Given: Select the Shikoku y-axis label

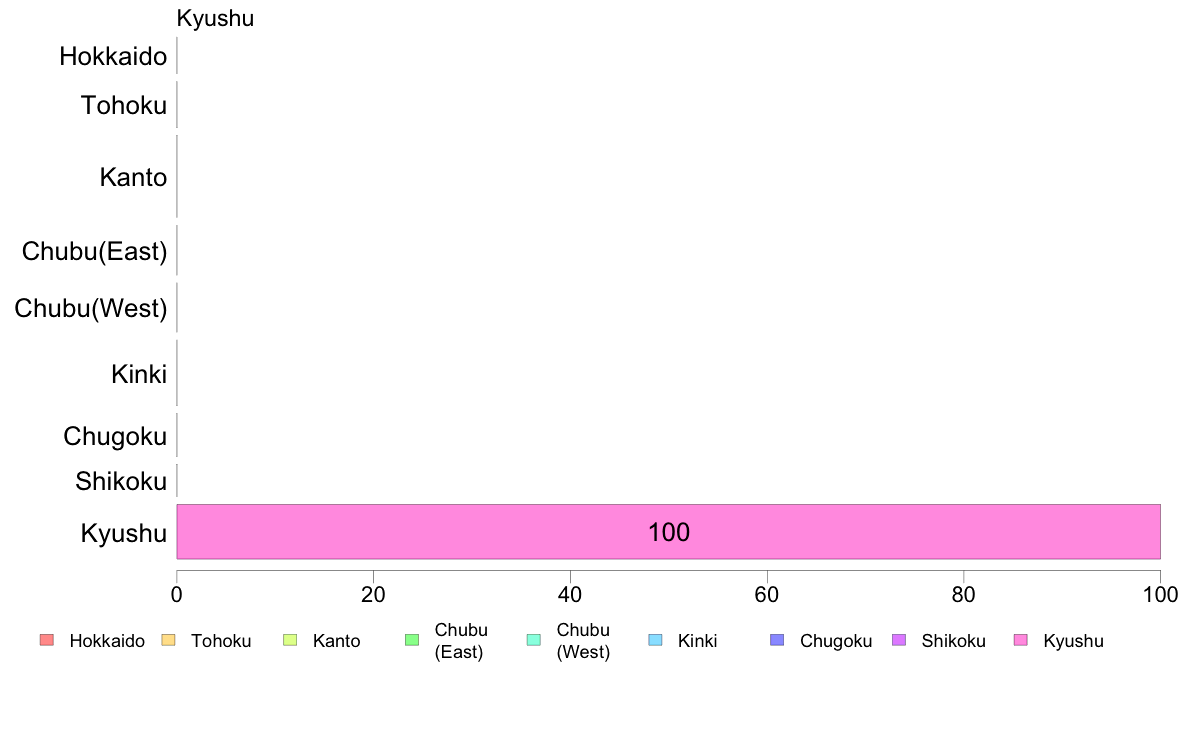Looking at the screenshot, I should (121, 481).
